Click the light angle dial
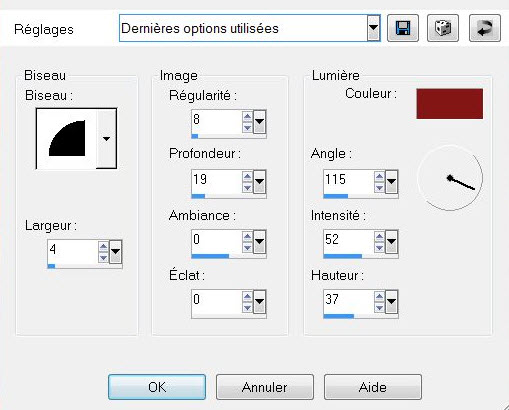The height and width of the screenshot is (410, 509). 450,178
